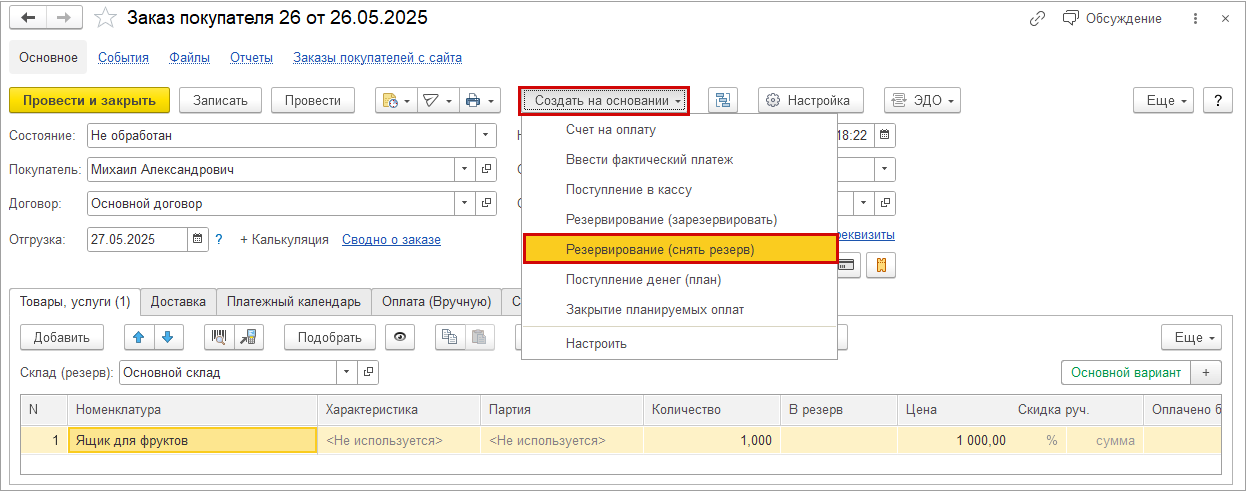Screen dimensions: 1246x491
Task: Click the load from data terminal icon
Action: click(x=248, y=337)
